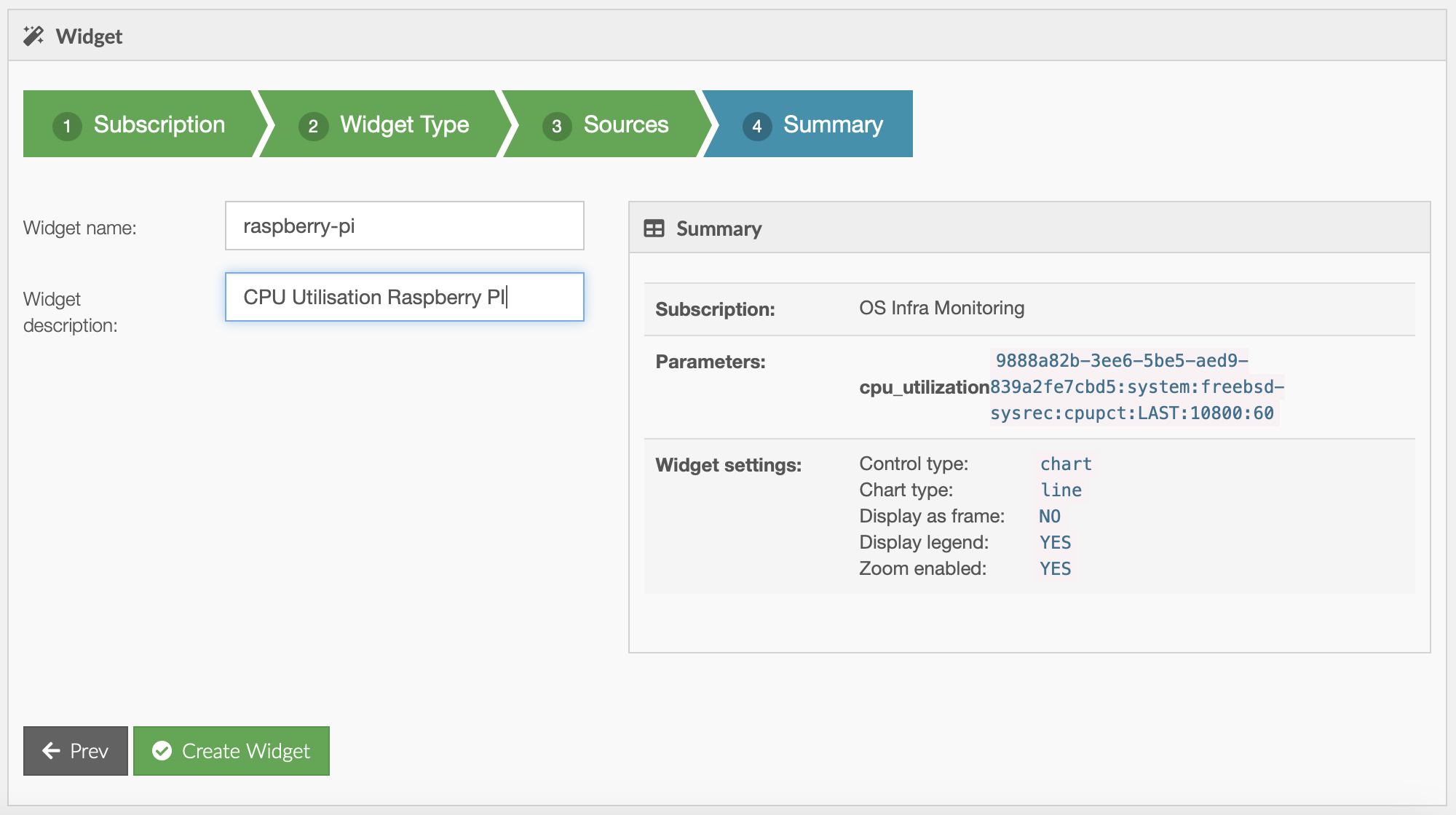
Task: Click the step 3 number badge
Action: coord(557,126)
